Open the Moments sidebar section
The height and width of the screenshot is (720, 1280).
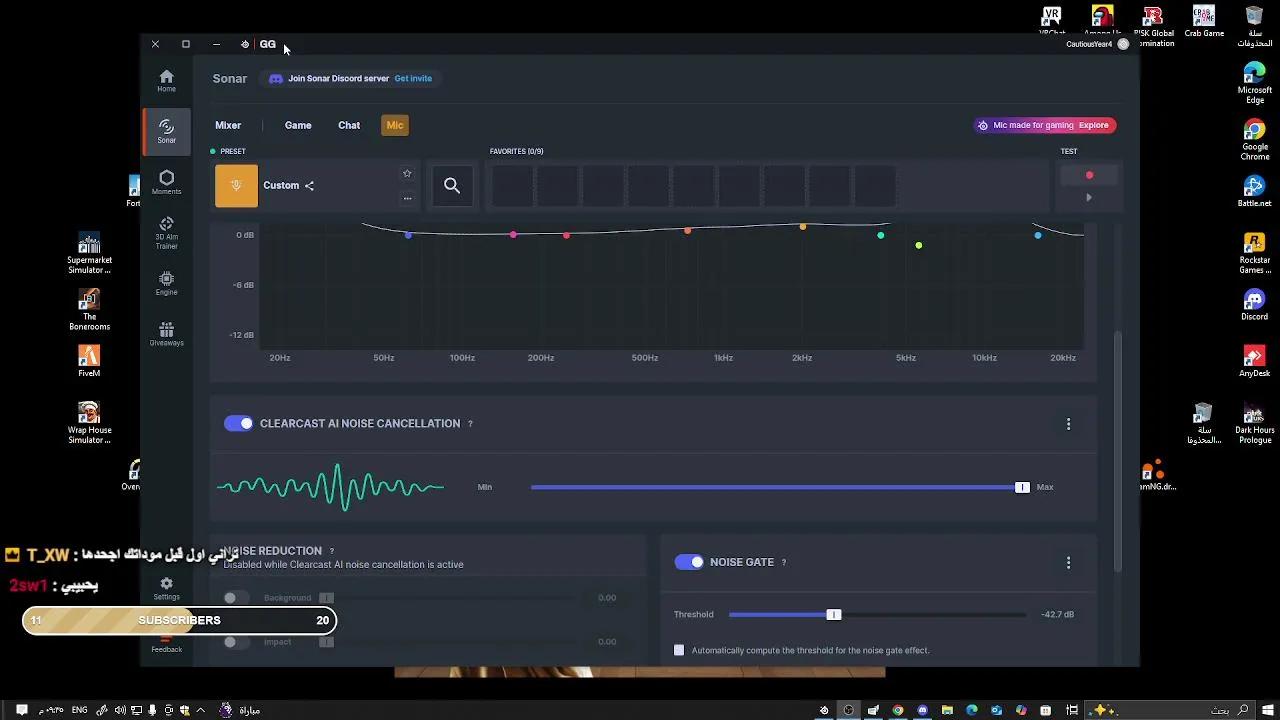coord(166,182)
